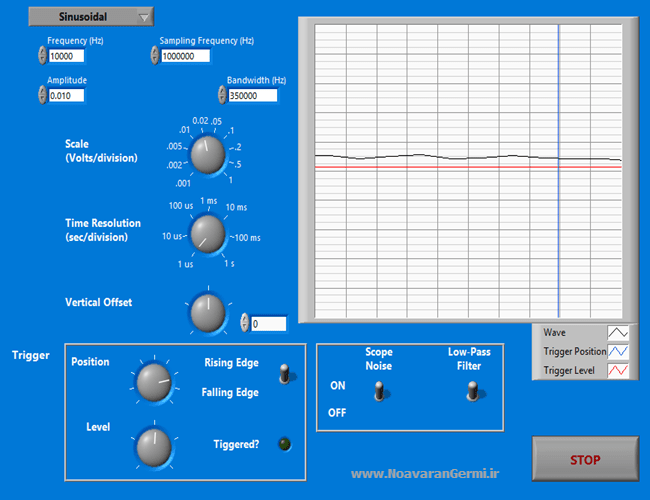Click the Trigger Level knob
650x500 pixels.
point(154,448)
